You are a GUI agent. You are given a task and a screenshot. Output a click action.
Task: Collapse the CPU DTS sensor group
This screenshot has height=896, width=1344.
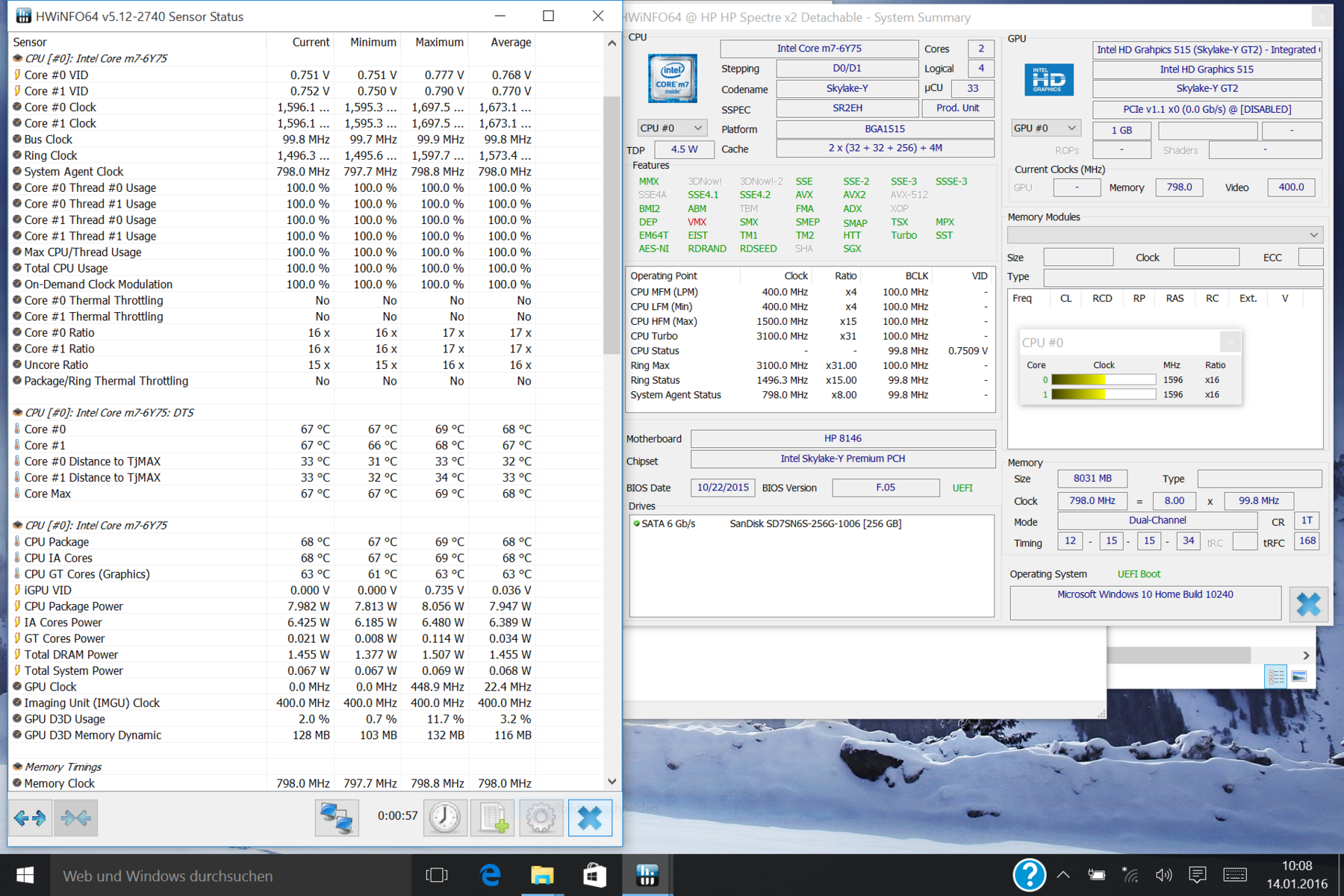[17, 412]
